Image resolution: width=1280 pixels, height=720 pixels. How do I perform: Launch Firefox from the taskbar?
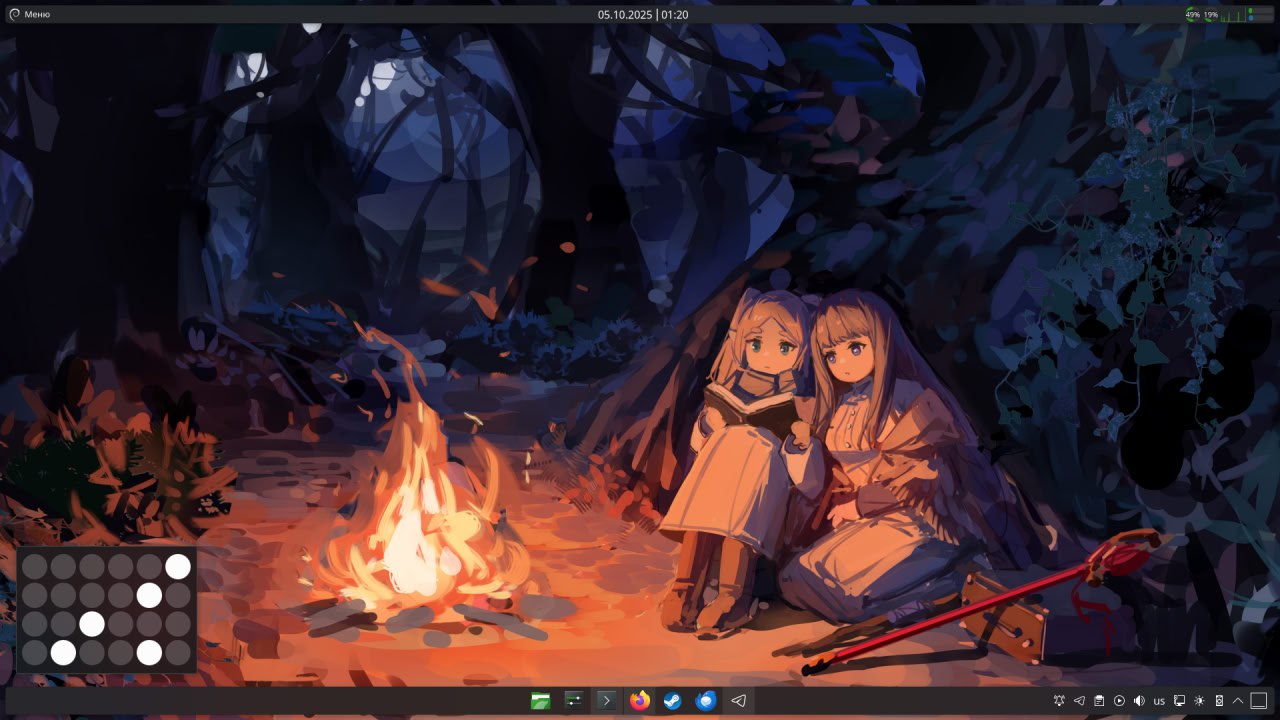click(640, 701)
